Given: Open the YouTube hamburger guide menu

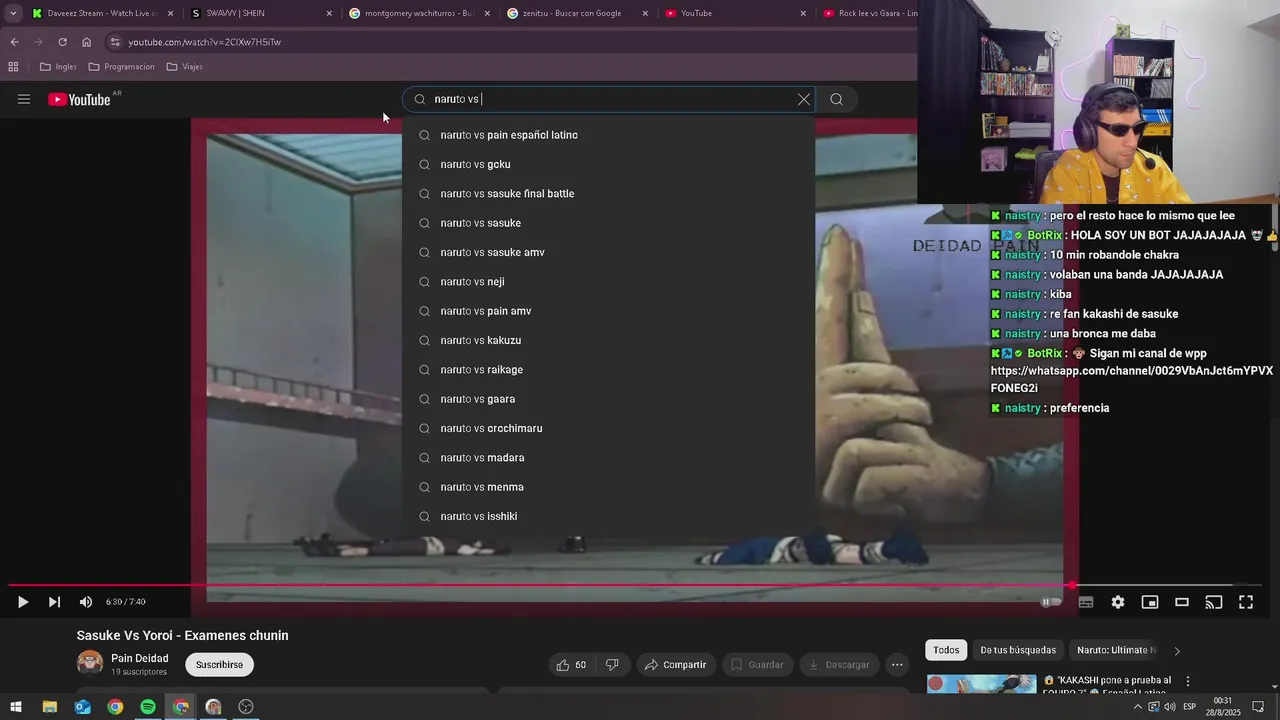Looking at the screenshot, I should pos(24,99).
